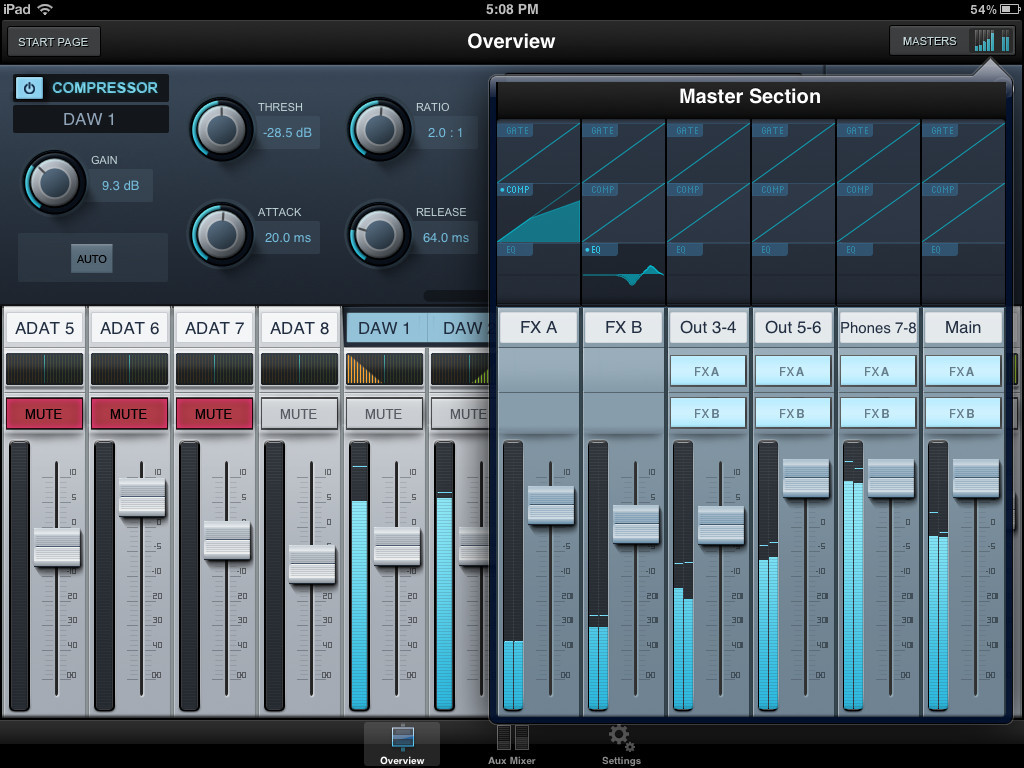Click the Main fader handle
1024x768 pixels.
(x=976, y=478)
